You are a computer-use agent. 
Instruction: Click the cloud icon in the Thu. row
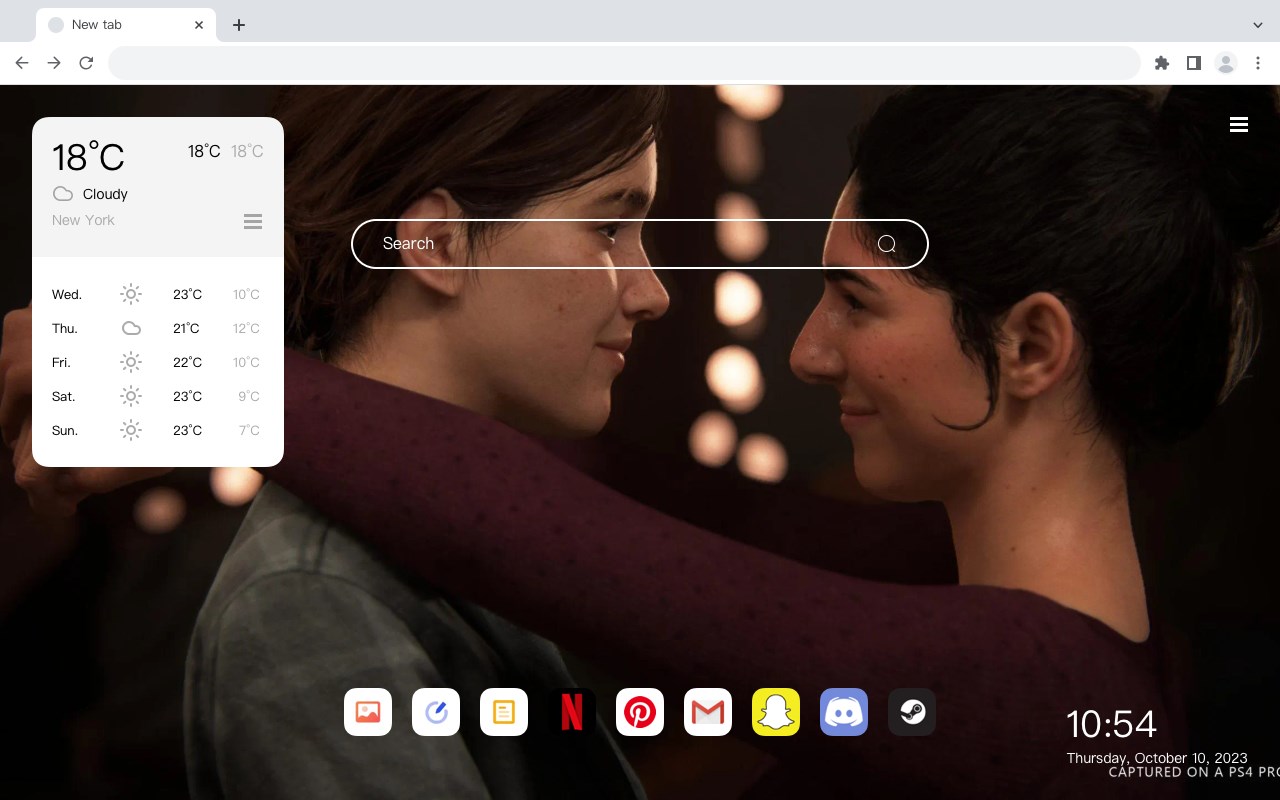tap(131, 328)
